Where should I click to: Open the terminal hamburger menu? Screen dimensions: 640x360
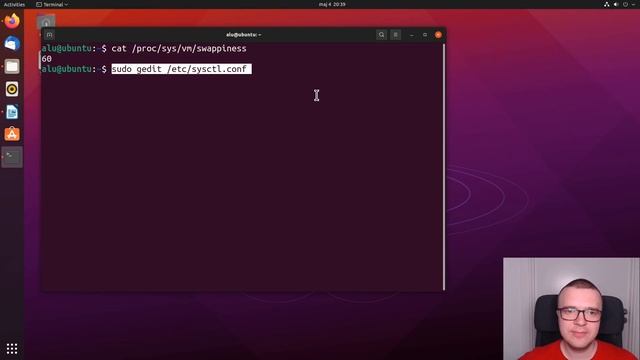coord(396,35)
